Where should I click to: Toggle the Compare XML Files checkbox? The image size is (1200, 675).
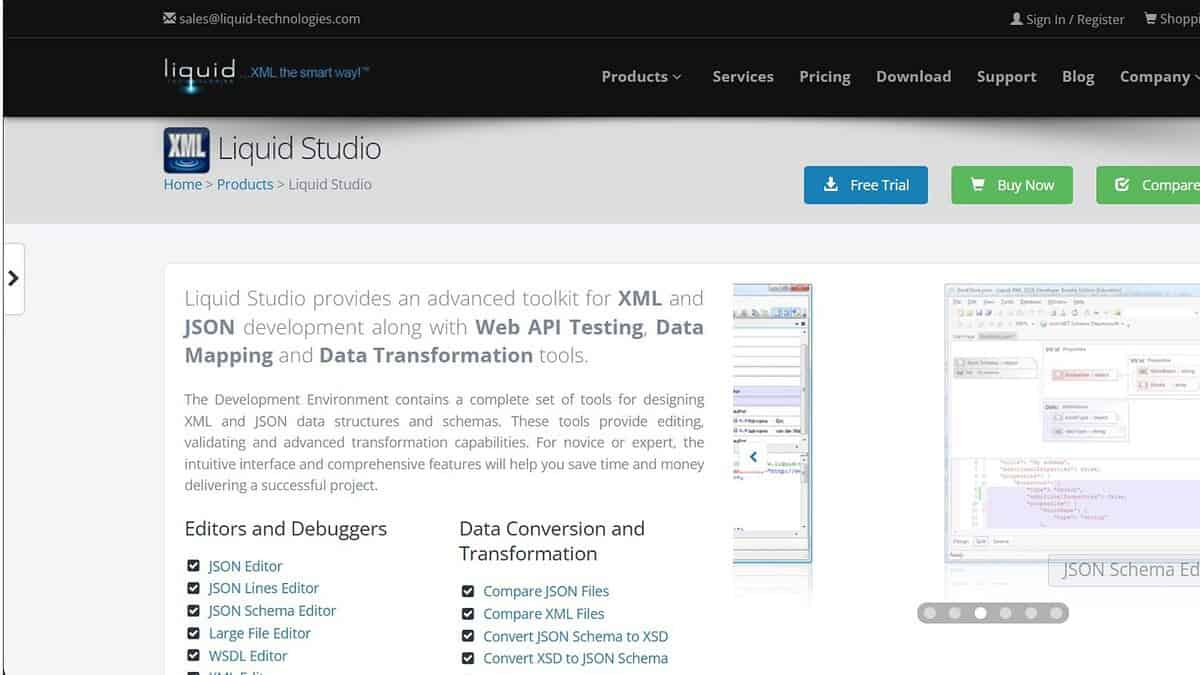(467, 614)
